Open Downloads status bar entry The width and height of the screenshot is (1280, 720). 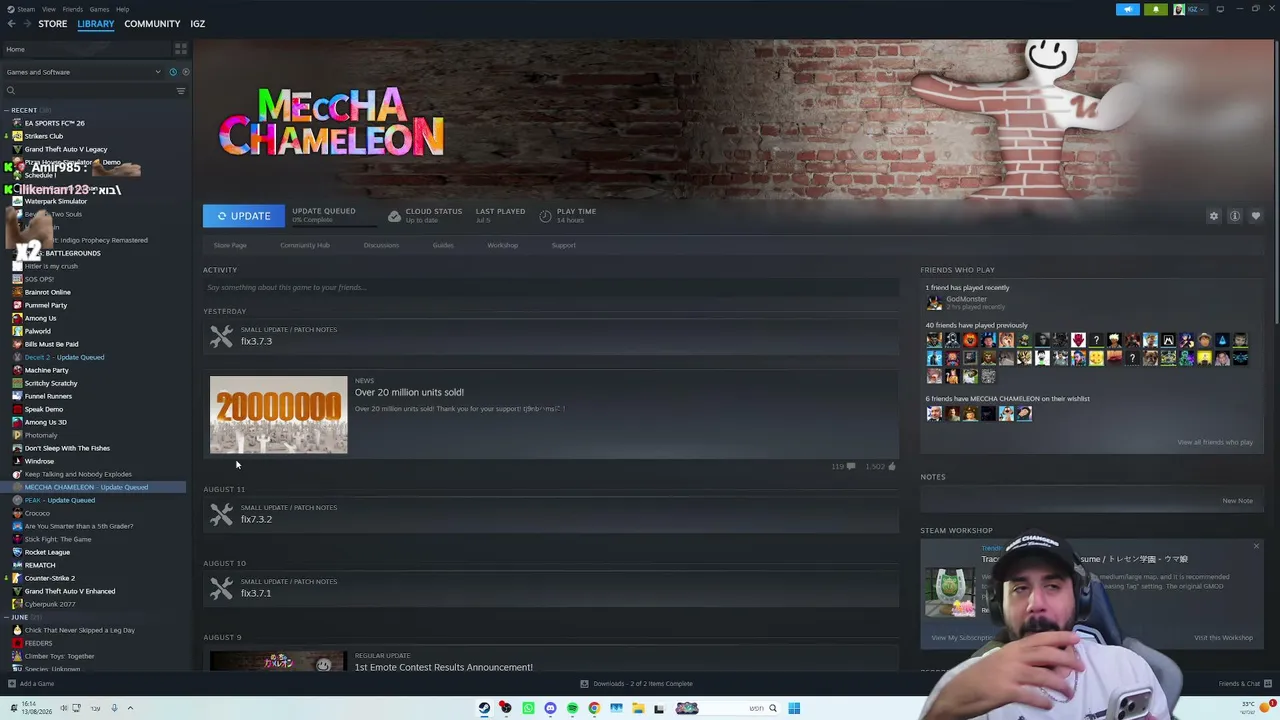pyautogui.click(x=637, y=684)
